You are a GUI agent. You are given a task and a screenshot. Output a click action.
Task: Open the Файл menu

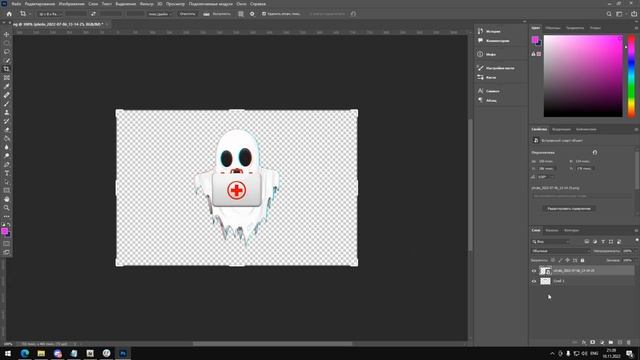(16, 4)
